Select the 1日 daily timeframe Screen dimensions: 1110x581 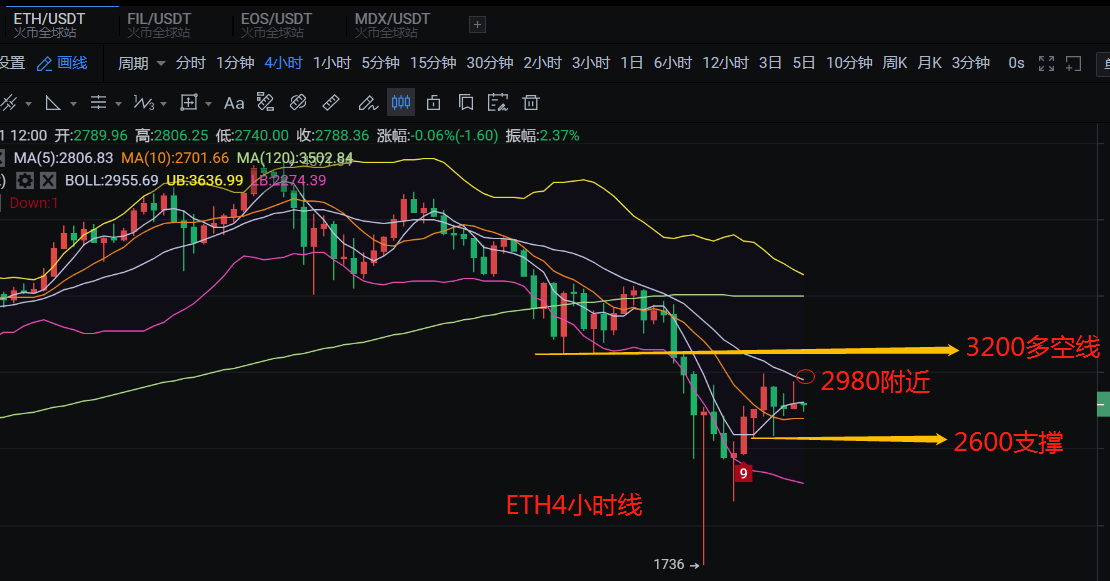(631, 63)
